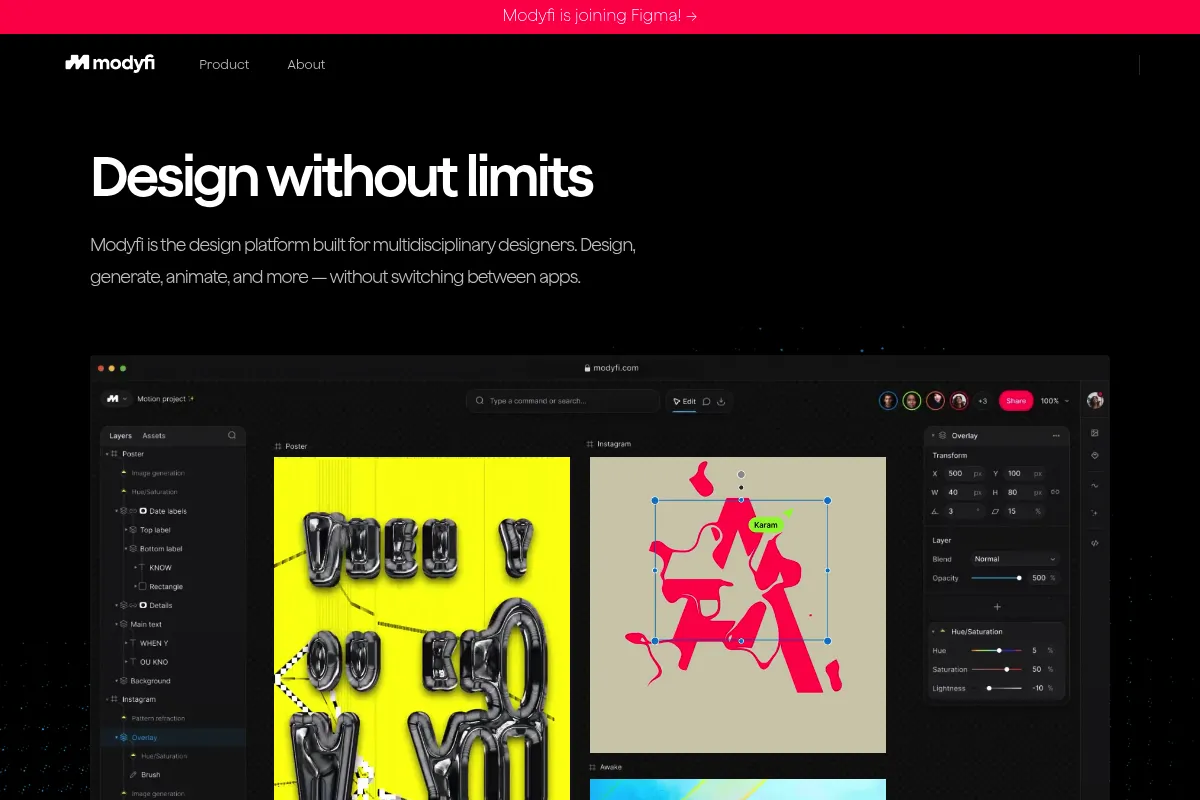Image resolution: width=1200 pixels, height=800 pixels.
Task: Select the Rectangle layer
Action: 165,587
